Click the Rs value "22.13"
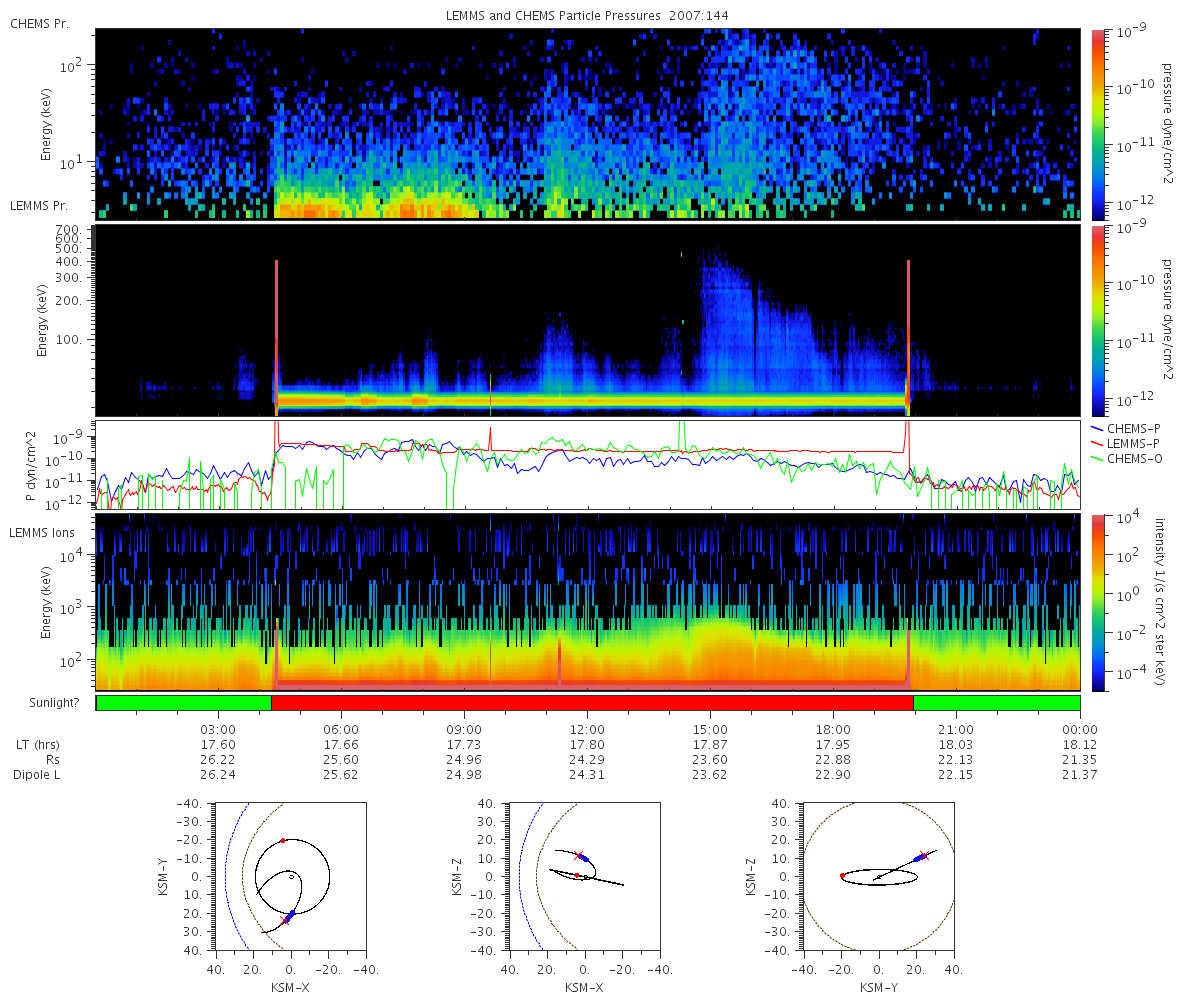1200x1000 pixels. pyautogui.click(x=957, y=760)
